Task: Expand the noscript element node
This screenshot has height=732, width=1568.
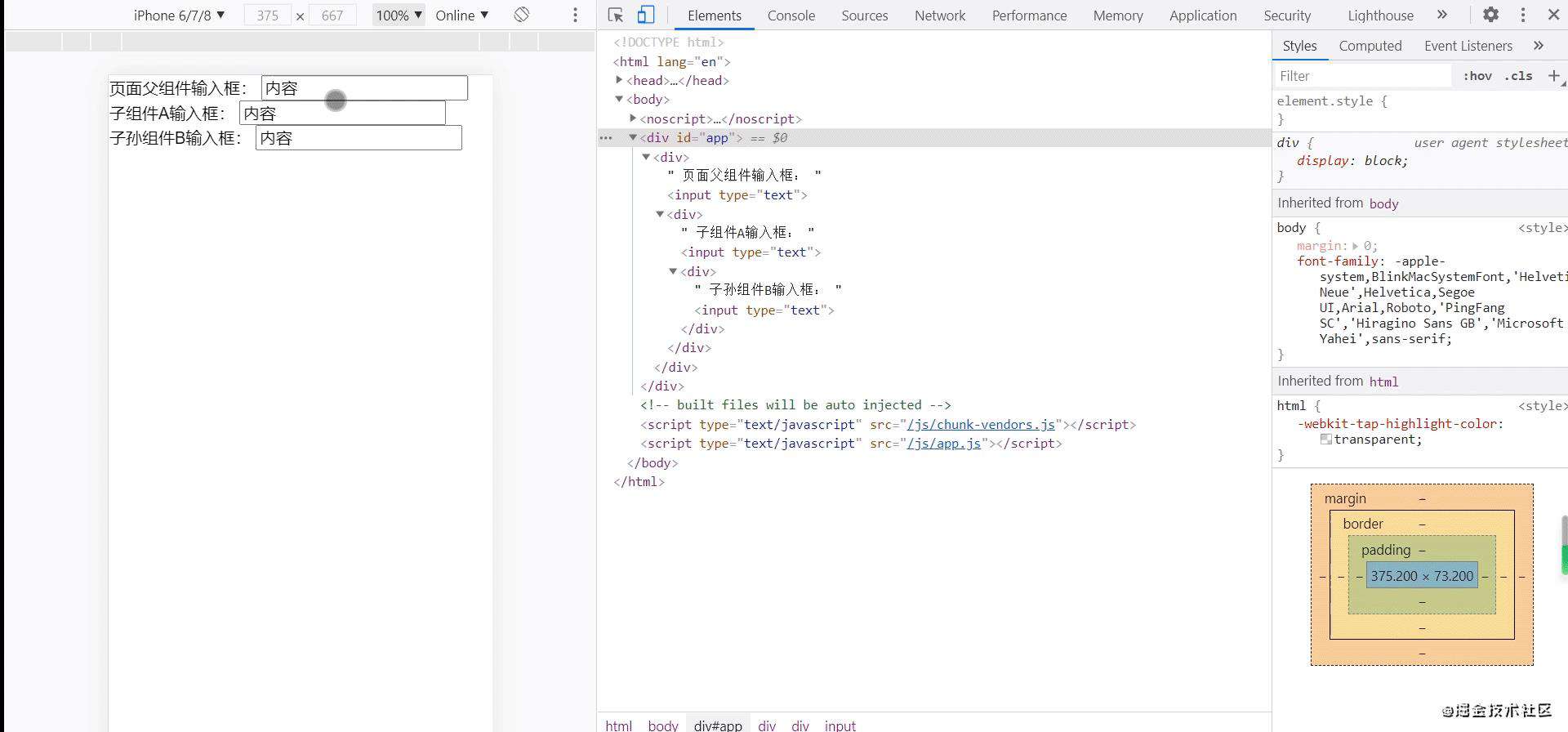Action: 633,118
